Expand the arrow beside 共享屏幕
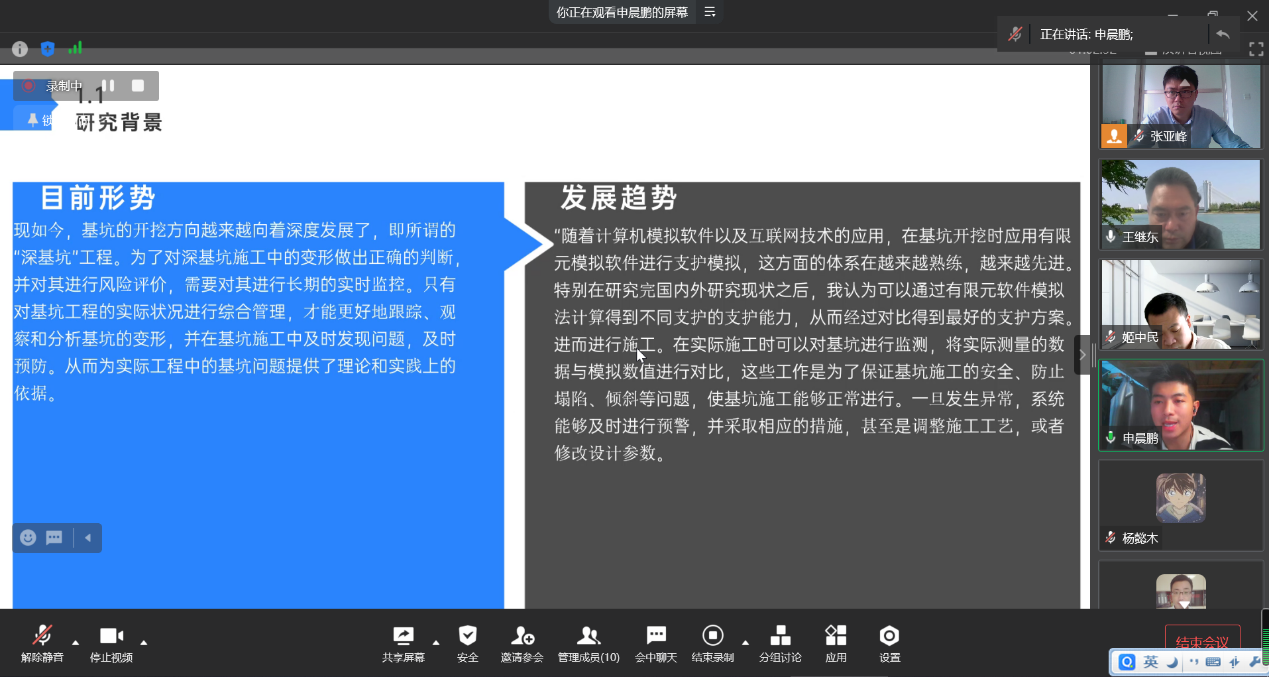The width and height of the screenshot is (1269, 677). tap(435, 642)
